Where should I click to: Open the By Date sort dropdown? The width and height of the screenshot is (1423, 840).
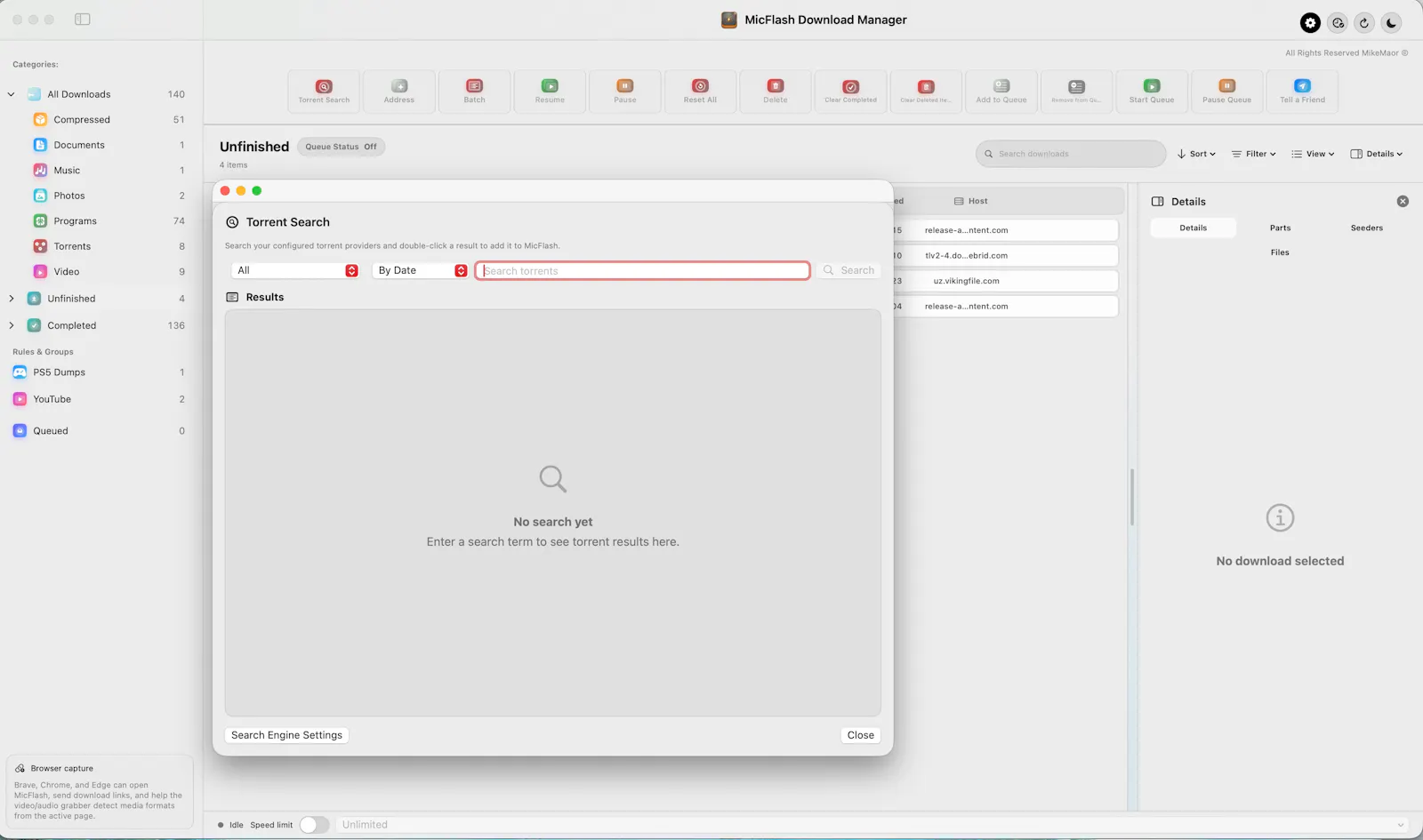[x=421, y=270]
